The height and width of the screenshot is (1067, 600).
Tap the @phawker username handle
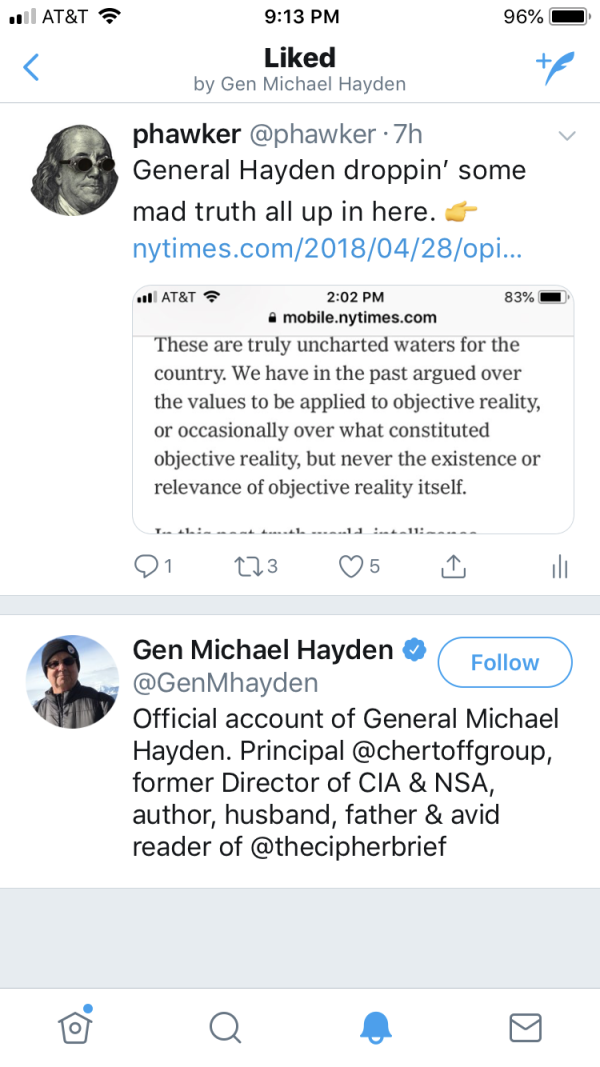click(308, 134)
